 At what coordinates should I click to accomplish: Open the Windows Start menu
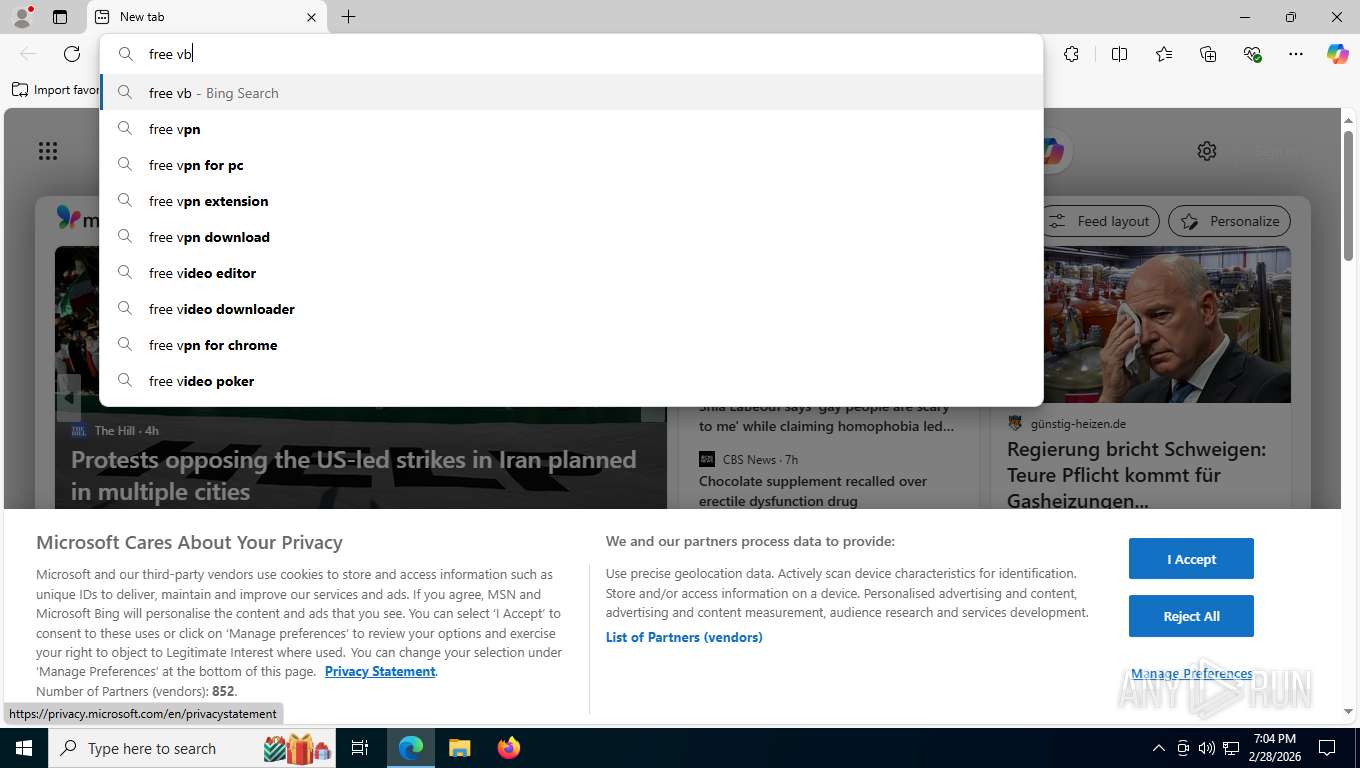(24, 748)
